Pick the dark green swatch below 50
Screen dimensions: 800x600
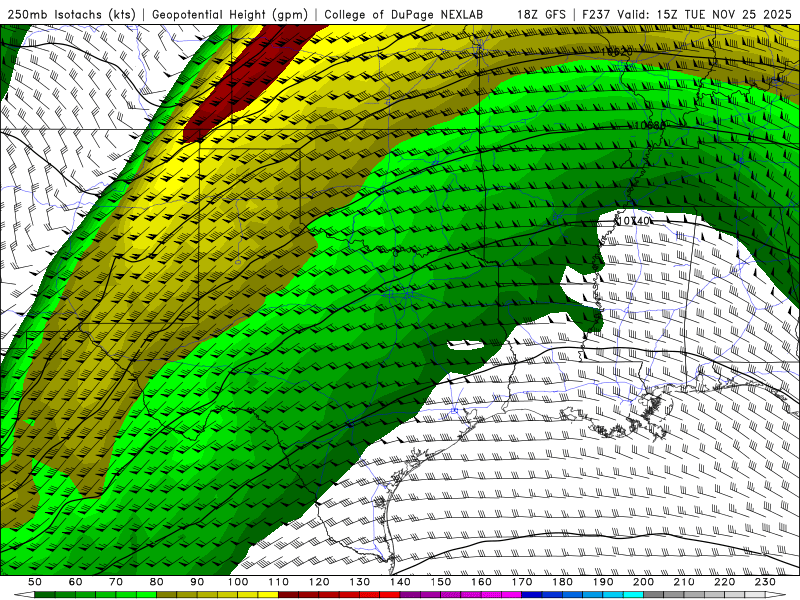[44, 595]
